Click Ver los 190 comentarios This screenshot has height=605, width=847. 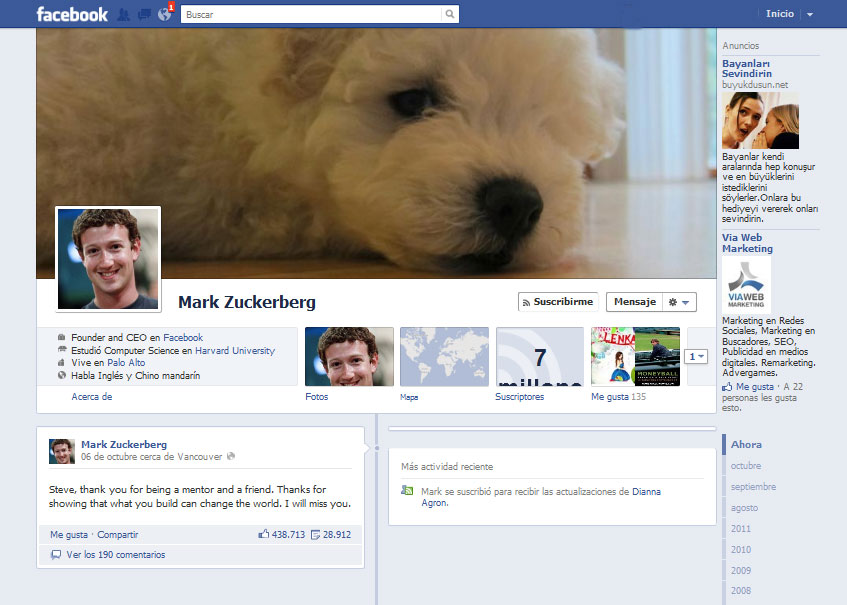pyautogui.click(x=116, y=555)
